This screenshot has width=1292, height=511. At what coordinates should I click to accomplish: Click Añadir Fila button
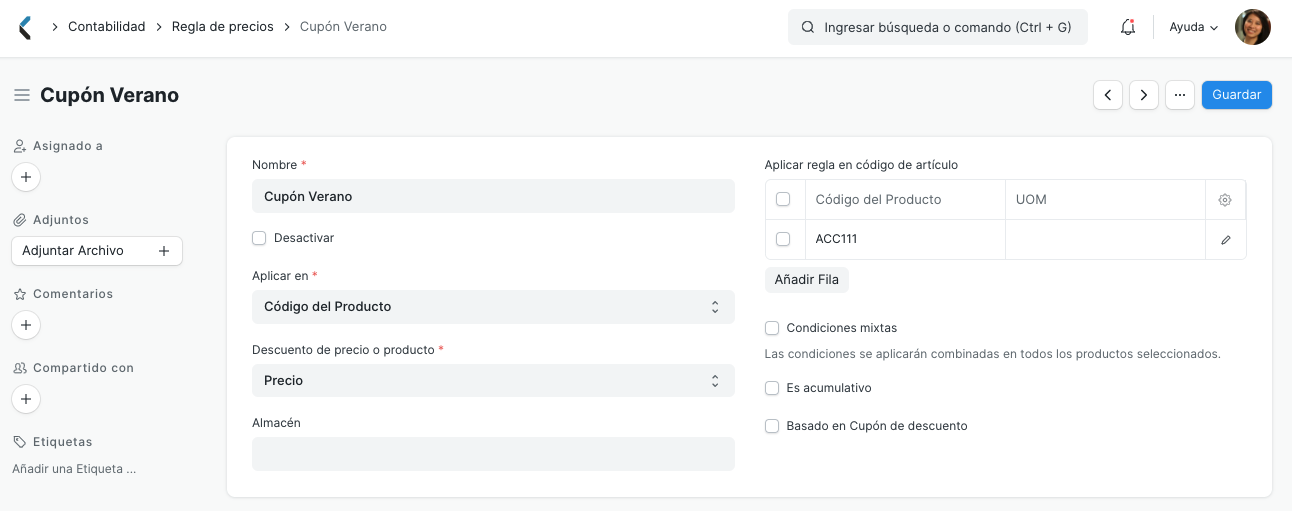pyautogui.click(x=807, y=280)
